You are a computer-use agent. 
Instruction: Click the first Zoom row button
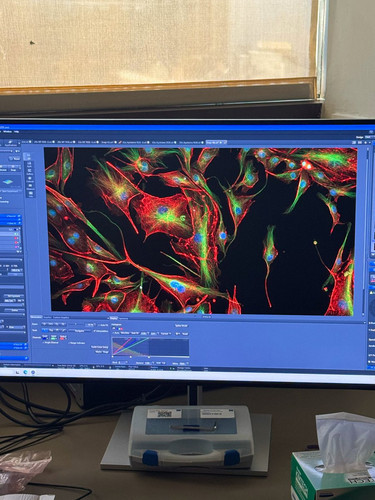click(44, 324)
